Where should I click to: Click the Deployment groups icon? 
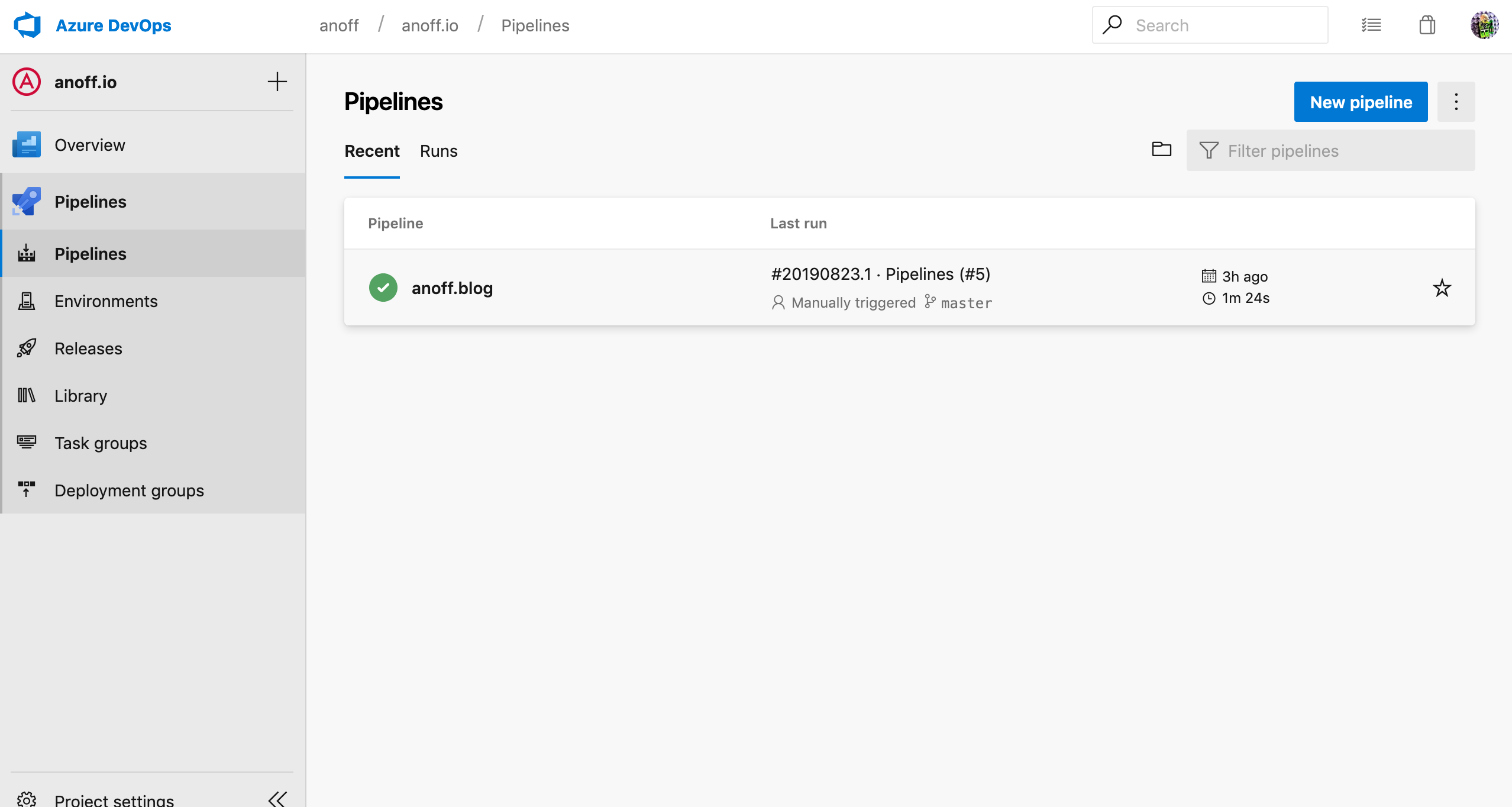point(27,489)
